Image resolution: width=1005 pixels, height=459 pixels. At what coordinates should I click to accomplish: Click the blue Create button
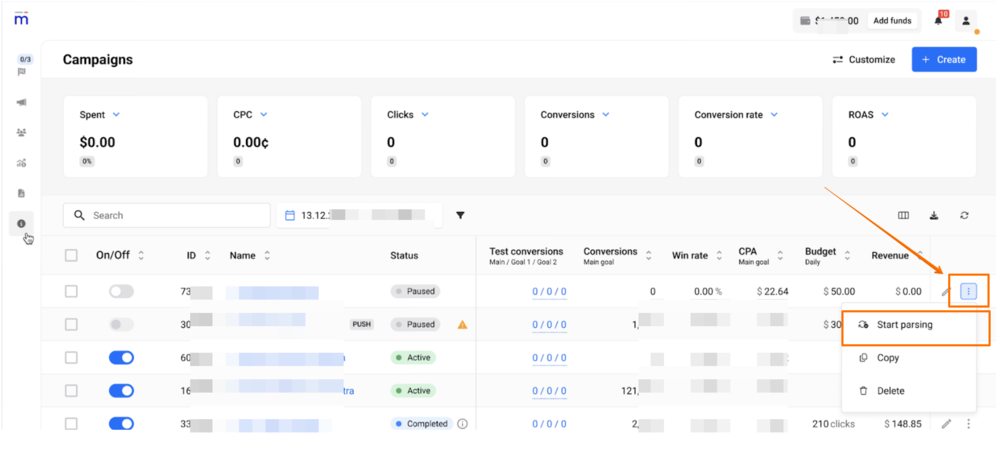point(944,59)
